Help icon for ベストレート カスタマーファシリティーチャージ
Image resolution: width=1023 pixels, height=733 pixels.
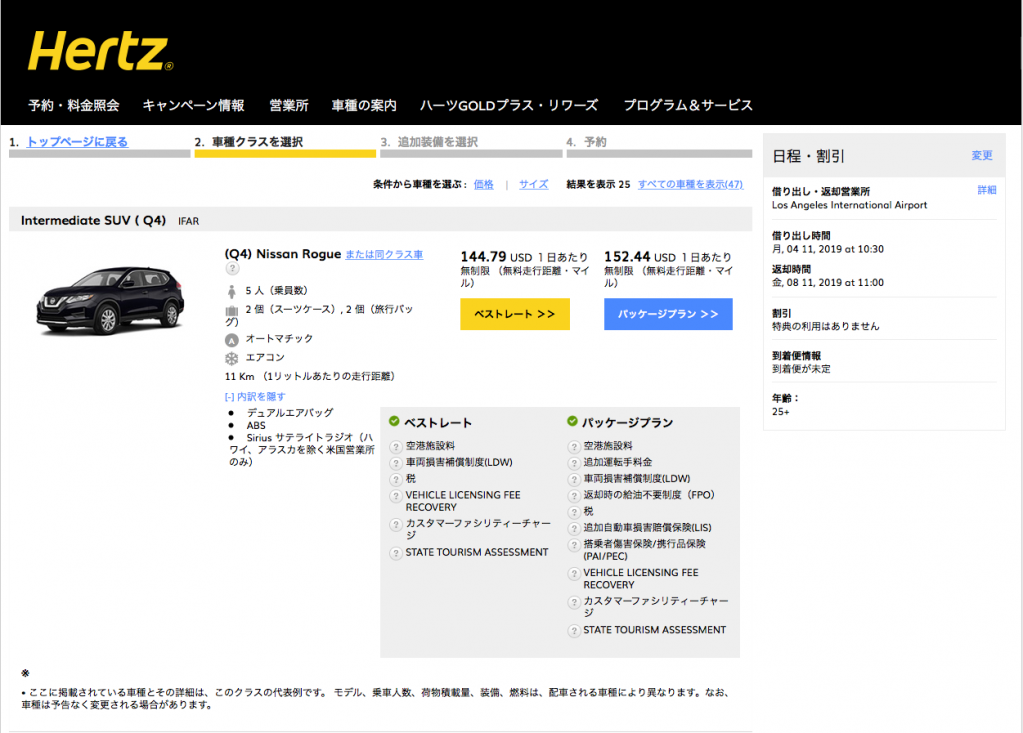pos(395,524)
